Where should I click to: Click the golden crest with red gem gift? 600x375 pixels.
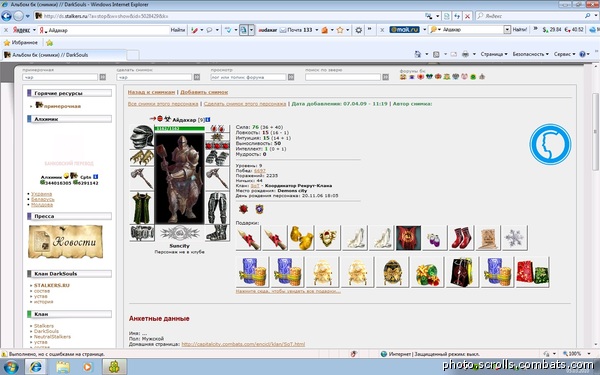pos(328,238)
